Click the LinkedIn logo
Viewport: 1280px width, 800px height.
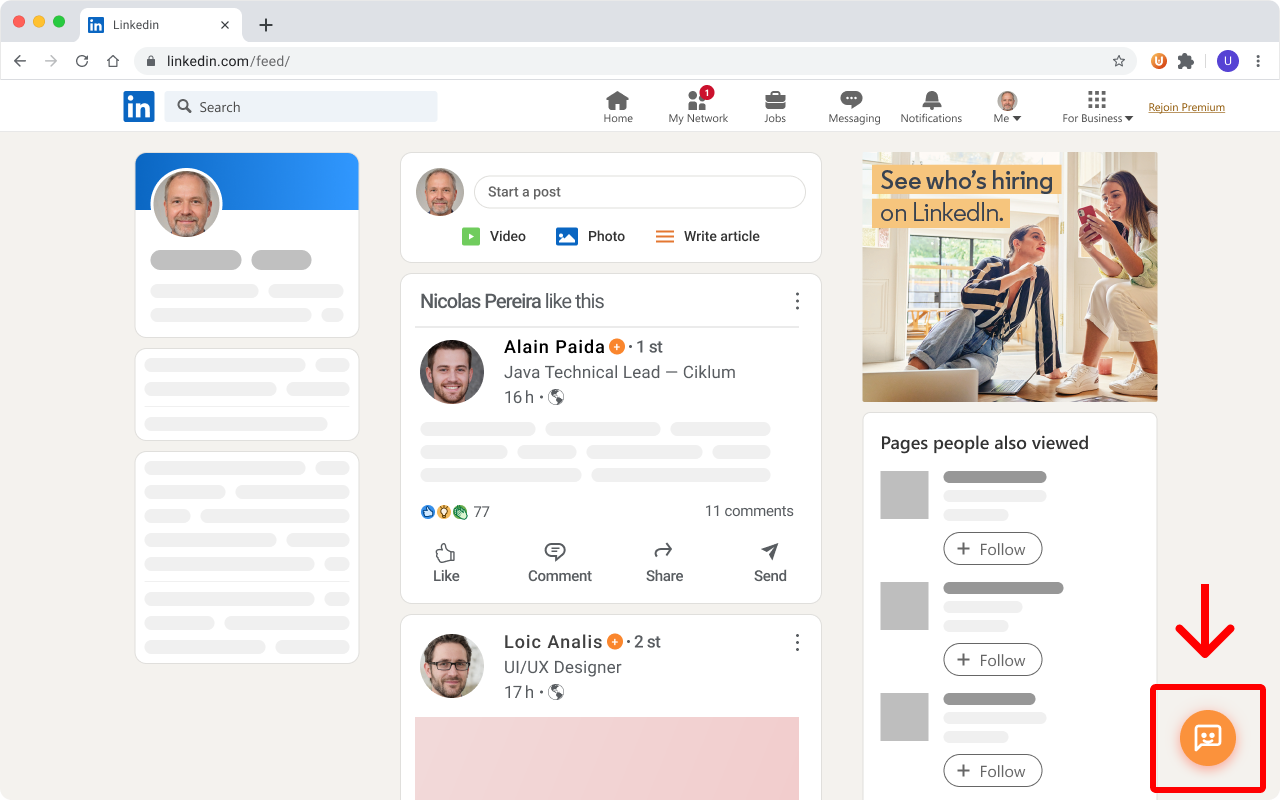(x=139, y=107)
